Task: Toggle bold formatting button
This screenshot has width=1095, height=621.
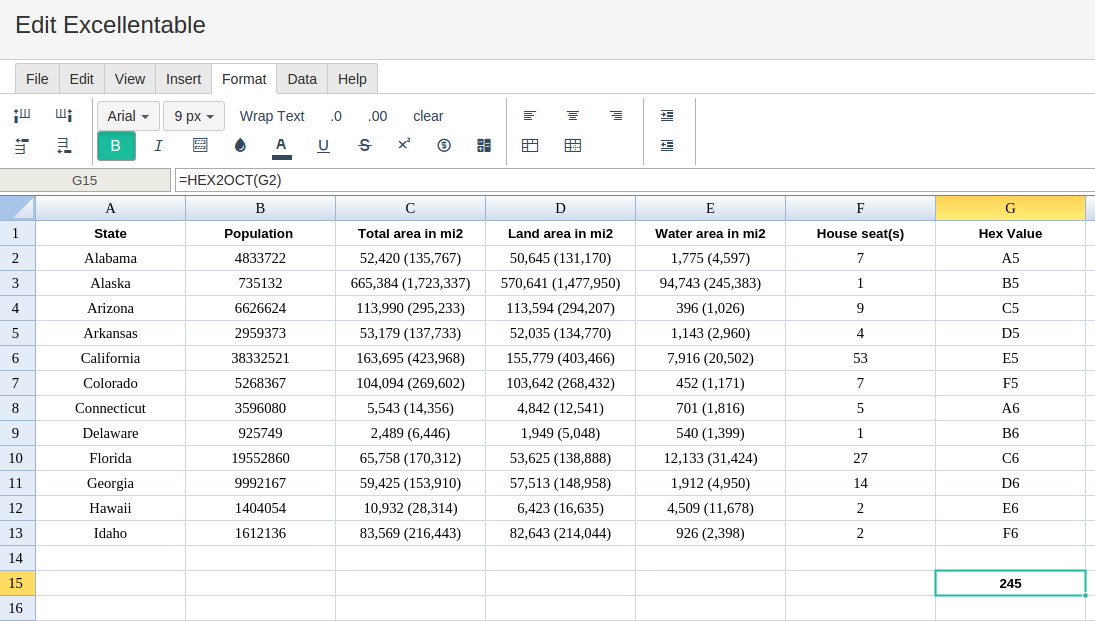Action: pos(116,146)
